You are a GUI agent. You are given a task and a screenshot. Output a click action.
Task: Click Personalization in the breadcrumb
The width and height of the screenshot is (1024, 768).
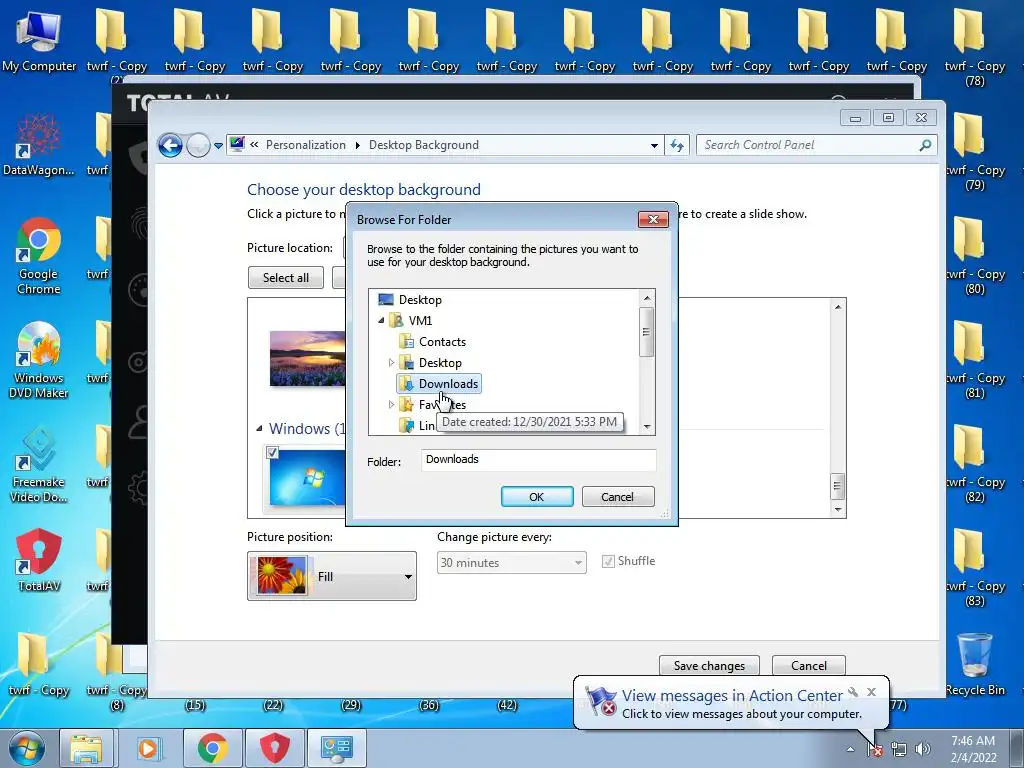306,145
